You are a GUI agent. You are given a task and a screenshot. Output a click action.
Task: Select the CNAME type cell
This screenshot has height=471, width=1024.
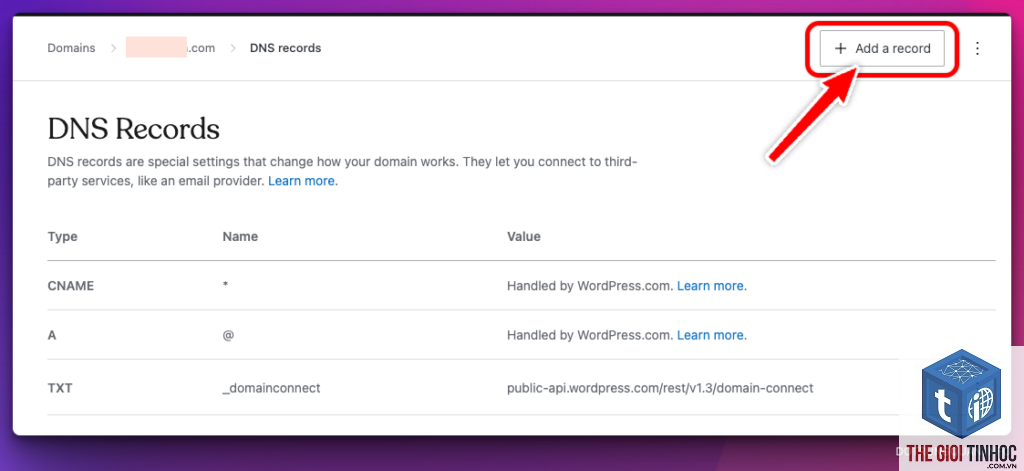(71, 285)
